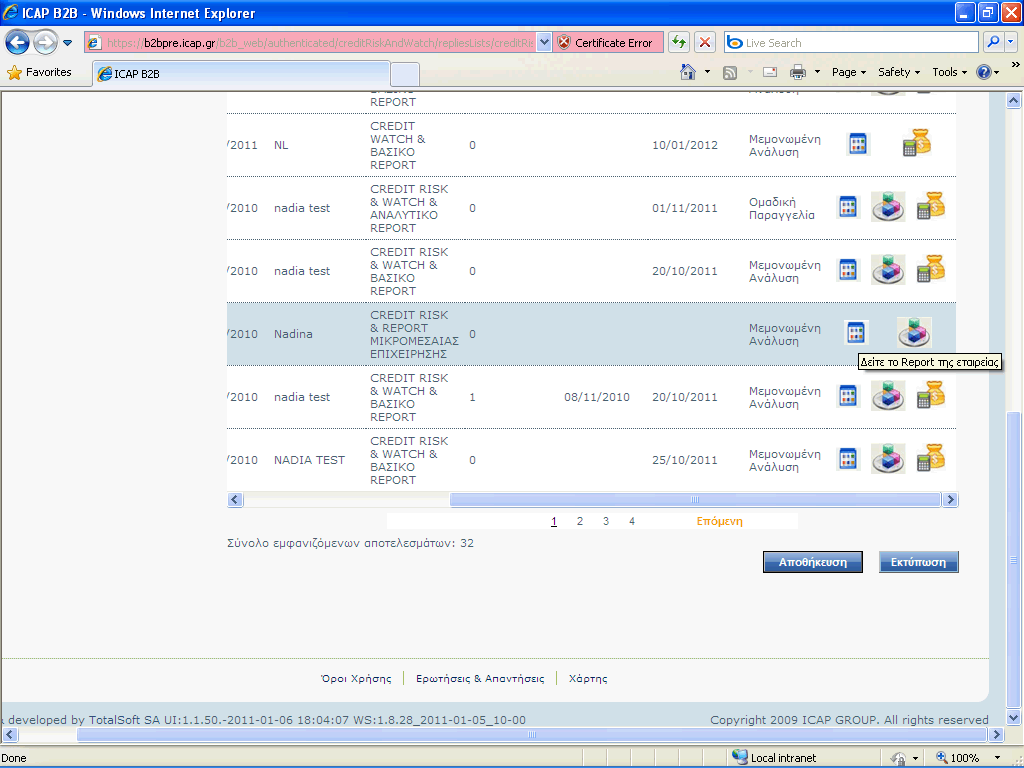Go to results page 2
Viewport: 1024px width, 768px height.
coord(579,521)
